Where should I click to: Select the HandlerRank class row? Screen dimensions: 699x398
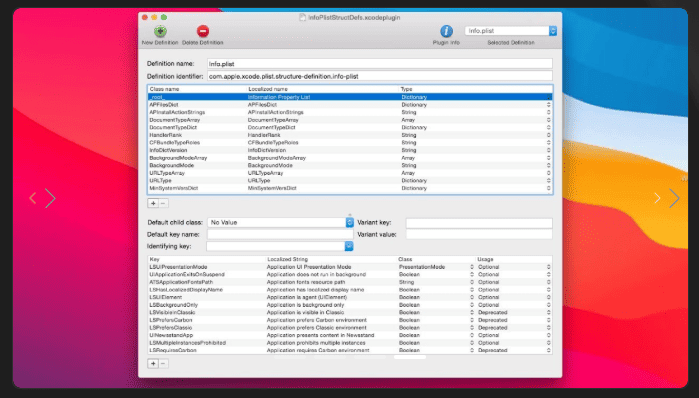tap(350, 135)
